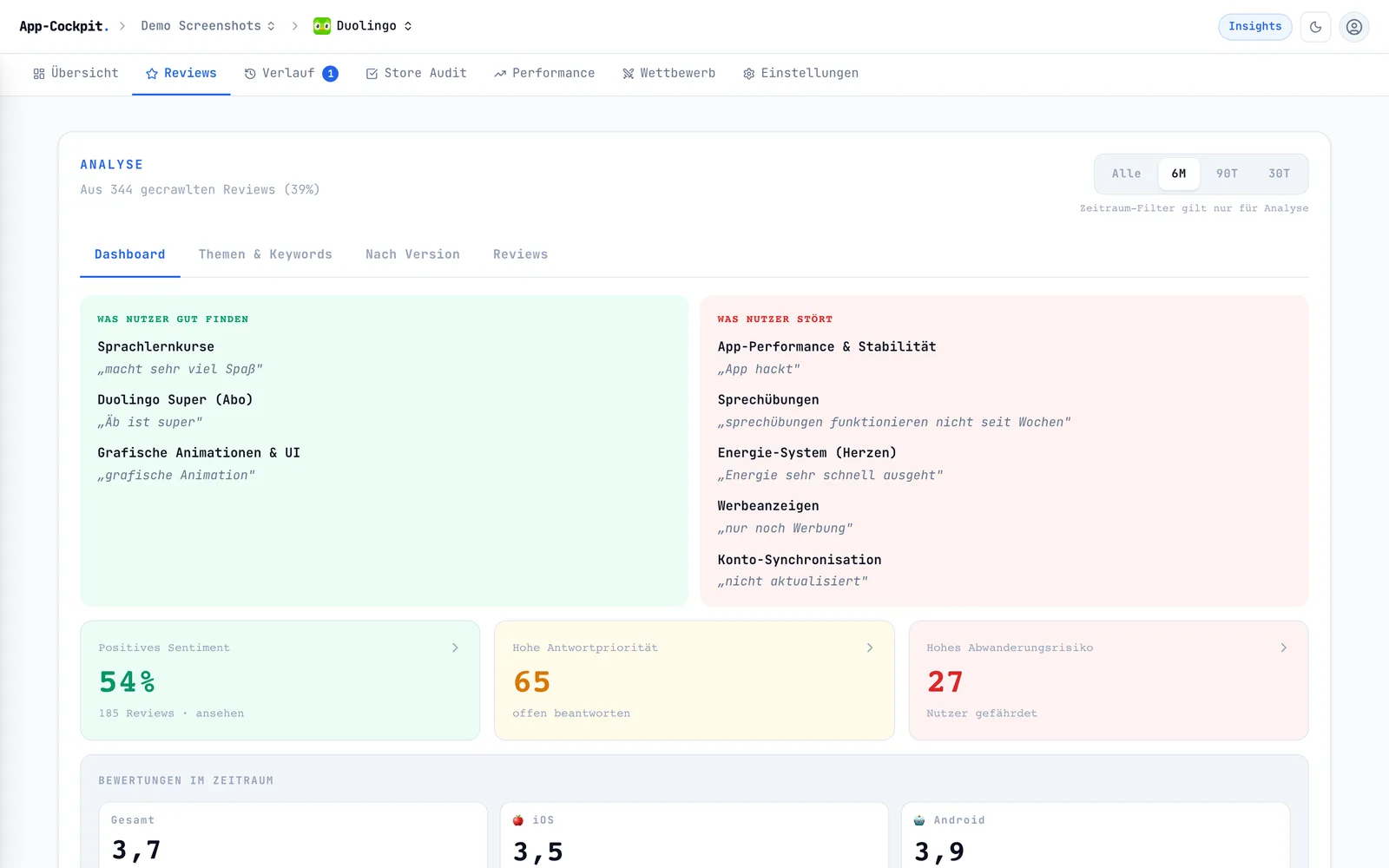Click the App-Cockpit logo link

pyautogui.click(x=64, y=26)
